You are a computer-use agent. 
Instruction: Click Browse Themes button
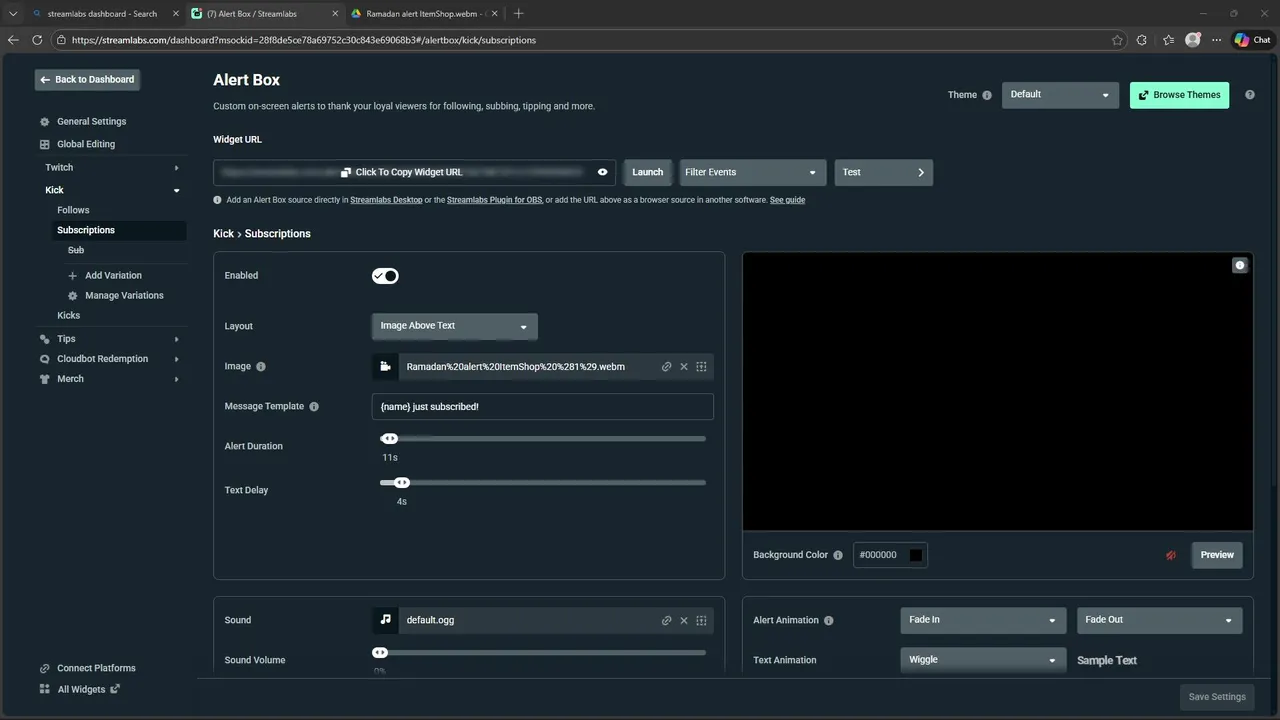tap(1179, 95)
